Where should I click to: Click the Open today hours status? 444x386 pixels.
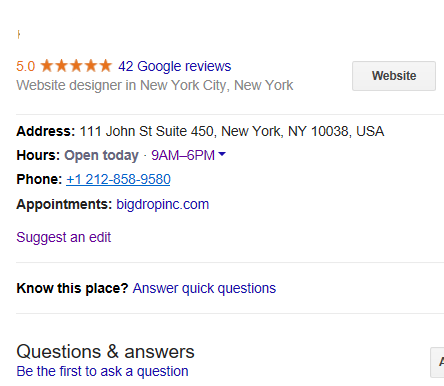point(101,155)
